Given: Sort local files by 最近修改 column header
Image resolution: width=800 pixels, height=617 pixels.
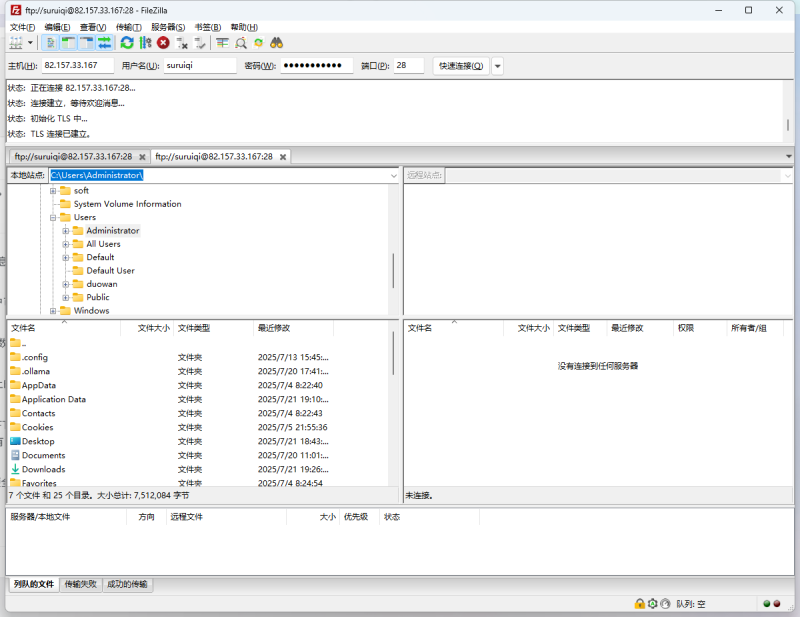Looking at the screenshot, I should 274,328.
